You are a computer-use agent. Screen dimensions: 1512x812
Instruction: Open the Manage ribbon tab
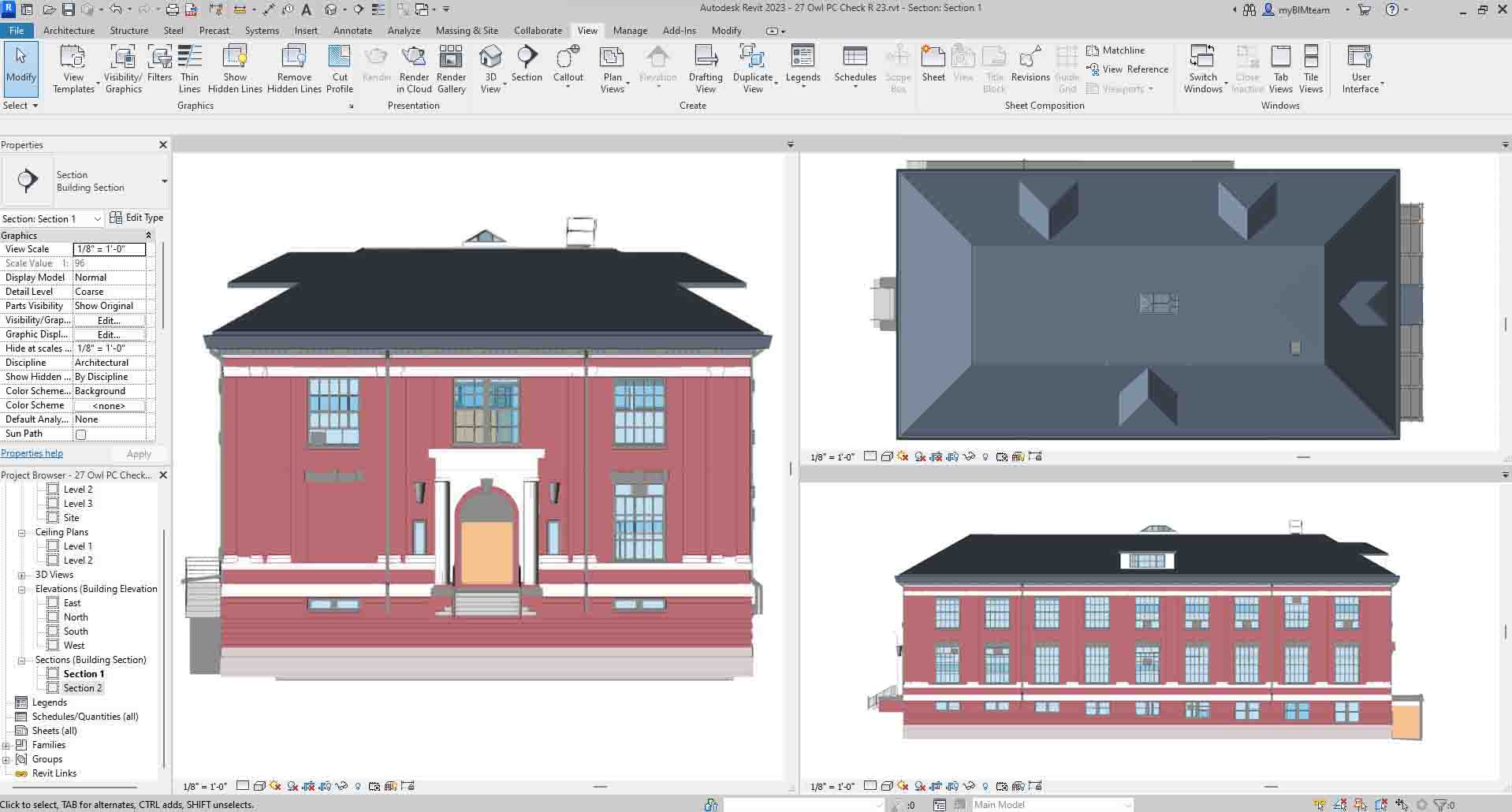point(630,31)
